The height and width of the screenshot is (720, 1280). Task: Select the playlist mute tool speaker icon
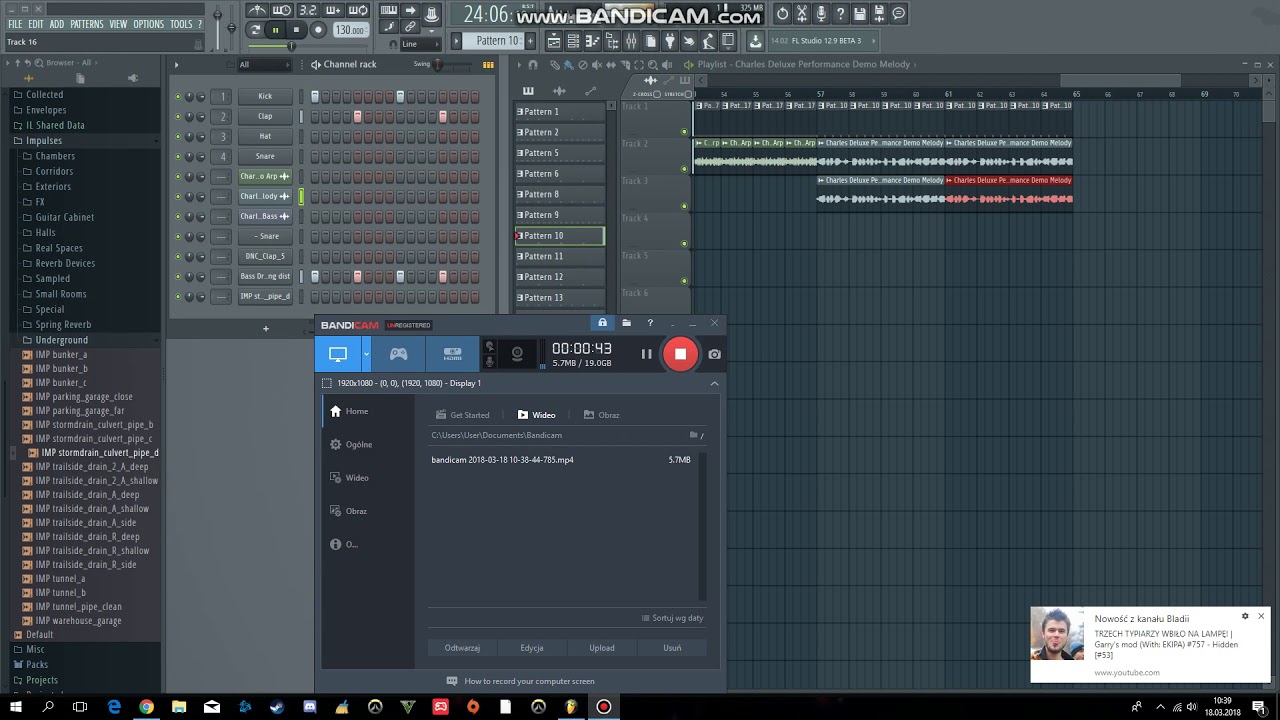pyautogui.click(x=597, y=65)
